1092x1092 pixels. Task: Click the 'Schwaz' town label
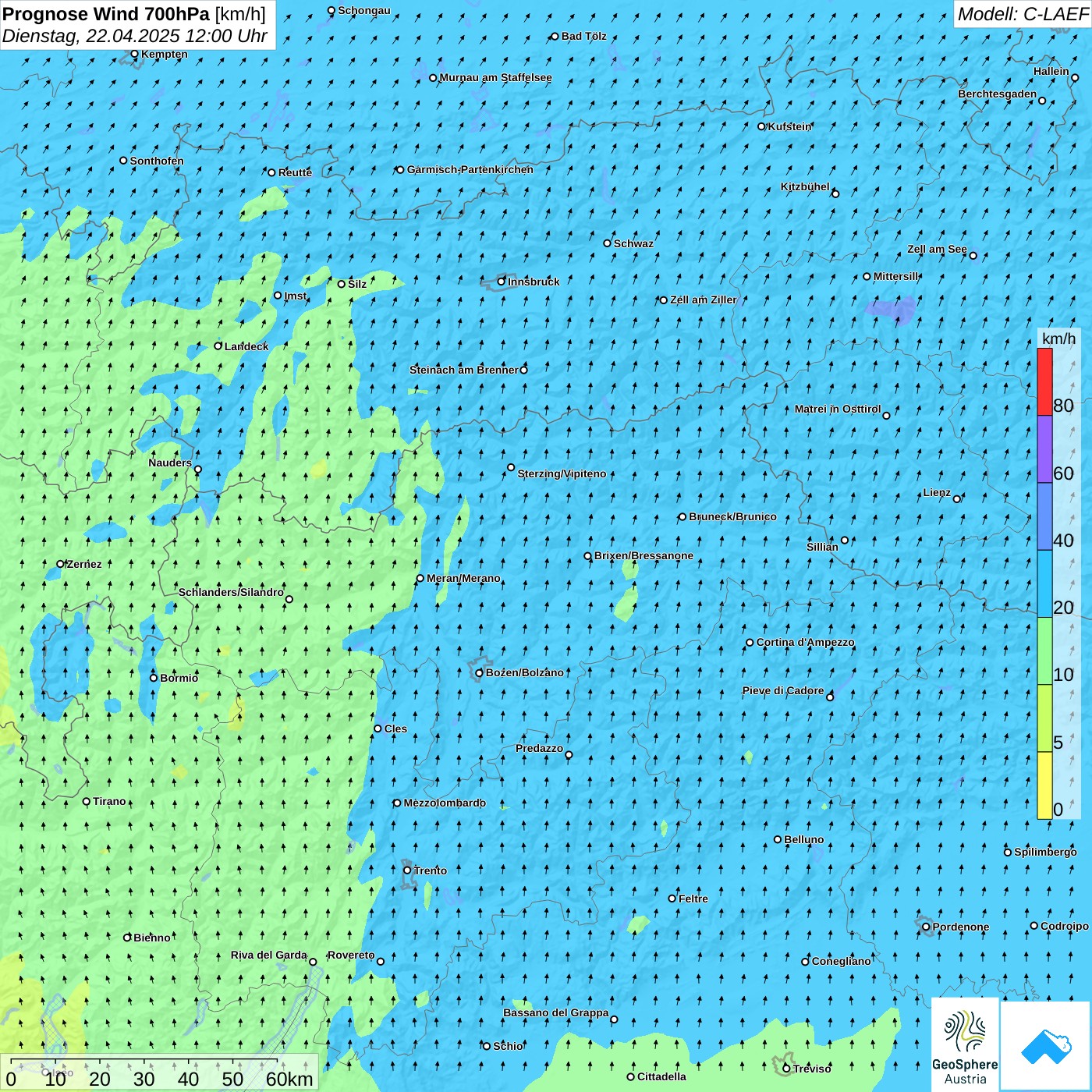click(633, 243)
